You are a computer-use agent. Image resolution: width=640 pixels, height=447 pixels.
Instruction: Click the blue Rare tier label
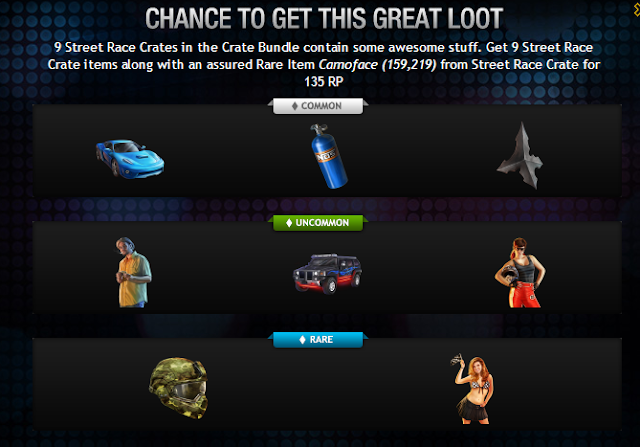pyautogui.click(x=318, y=340)
